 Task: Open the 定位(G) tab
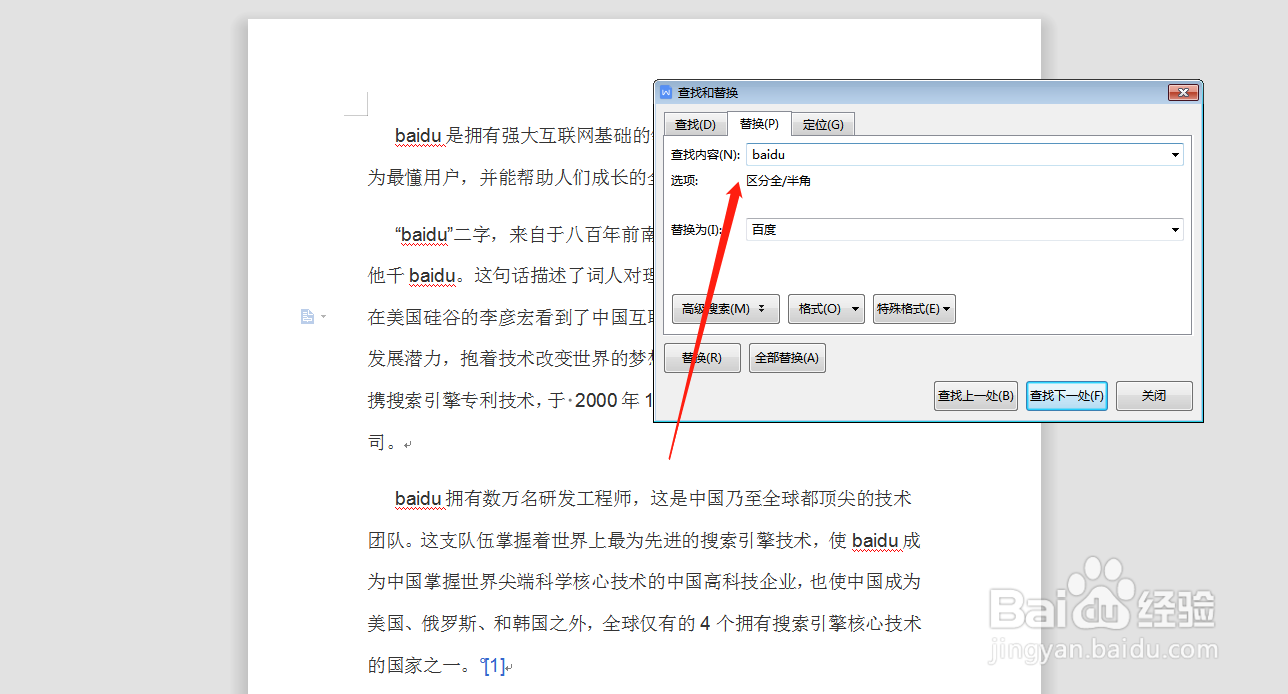[x=823, y=125]
